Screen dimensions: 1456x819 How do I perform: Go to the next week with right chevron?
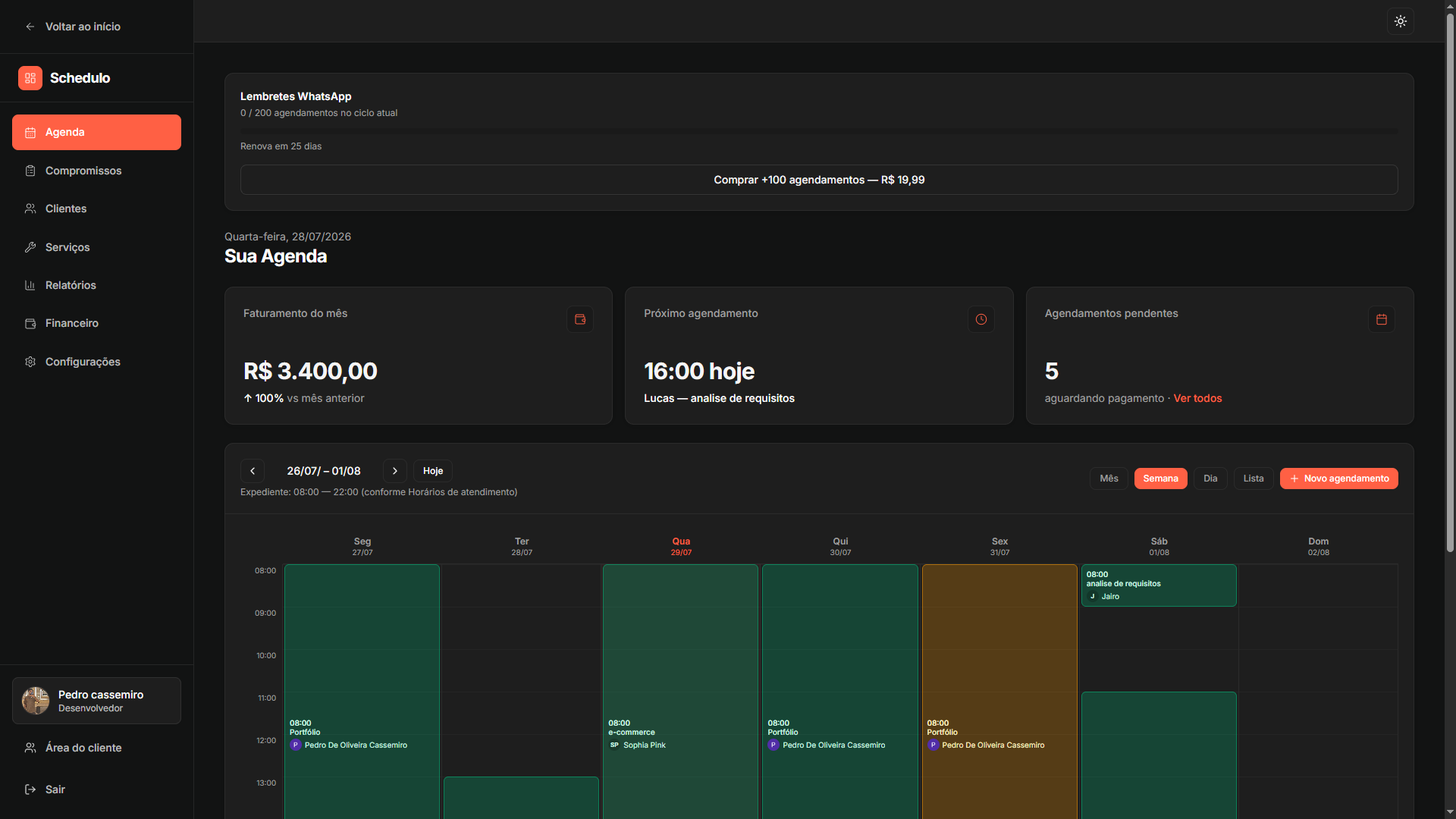tap(395, 471)
